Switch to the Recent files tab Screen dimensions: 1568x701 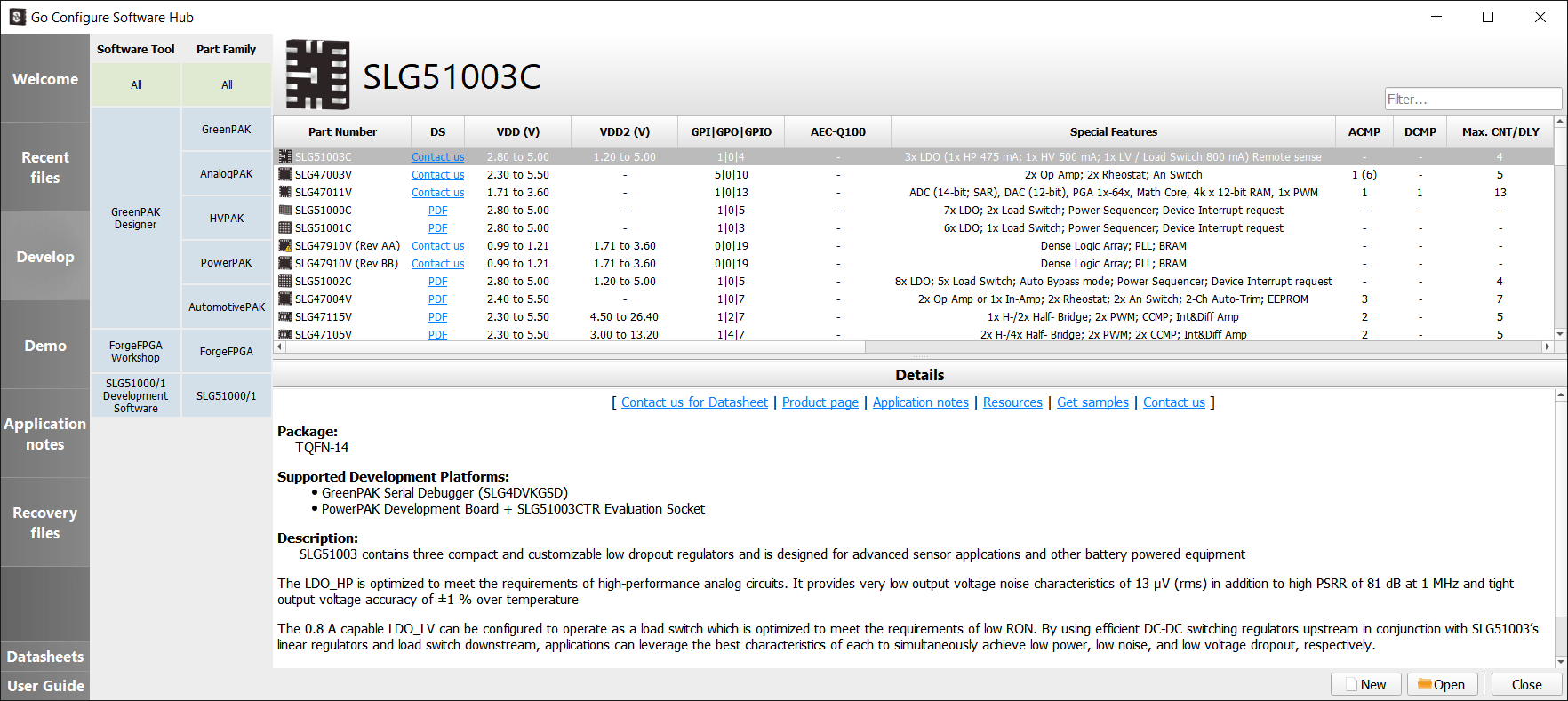point(45,167)
